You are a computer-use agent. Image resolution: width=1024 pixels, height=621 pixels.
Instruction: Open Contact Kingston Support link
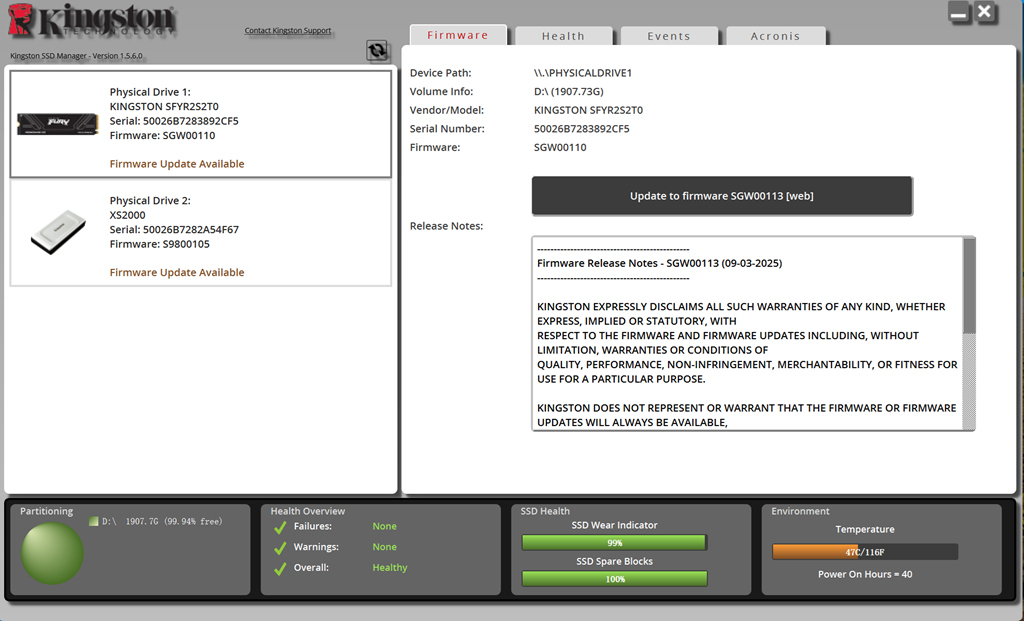[x=288, y=31]
